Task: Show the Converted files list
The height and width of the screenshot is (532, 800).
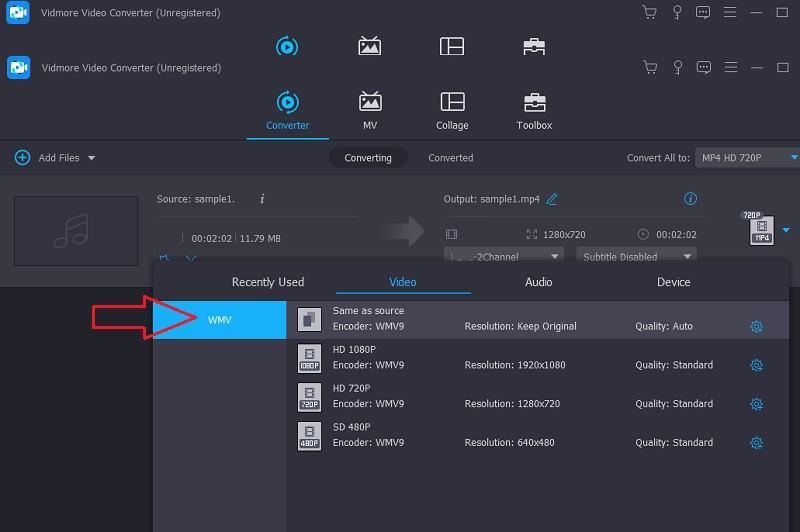Action: click(x=450, y=158)
